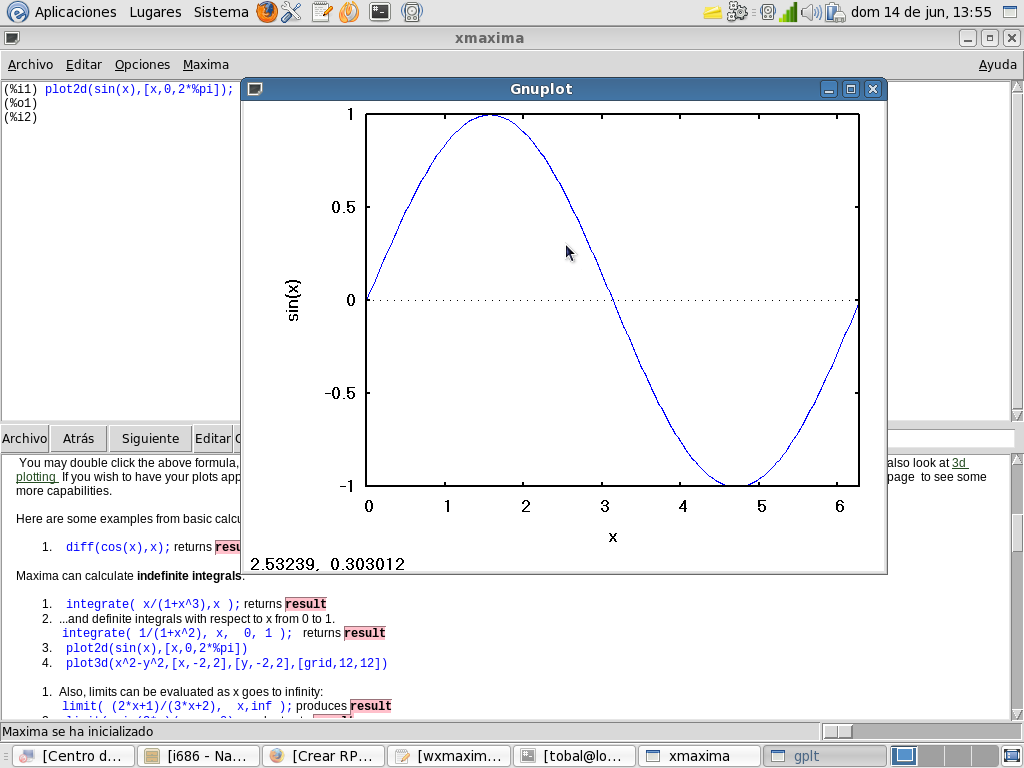Screen dimensions: 1024x768
Task: Open the Maxima menu
Action: pyautogui.click(x=204, y=64)
